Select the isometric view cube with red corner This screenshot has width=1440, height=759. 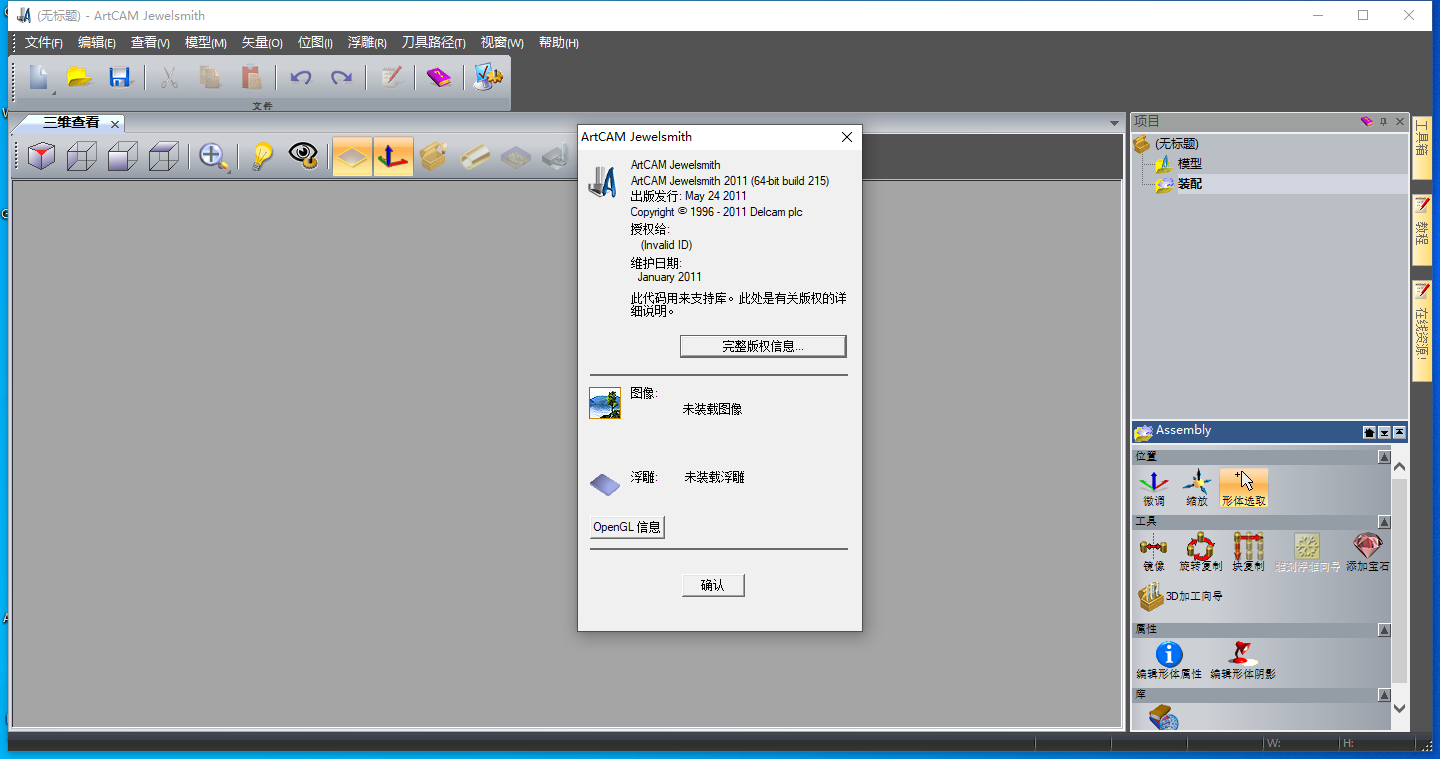tap(41, 156)
